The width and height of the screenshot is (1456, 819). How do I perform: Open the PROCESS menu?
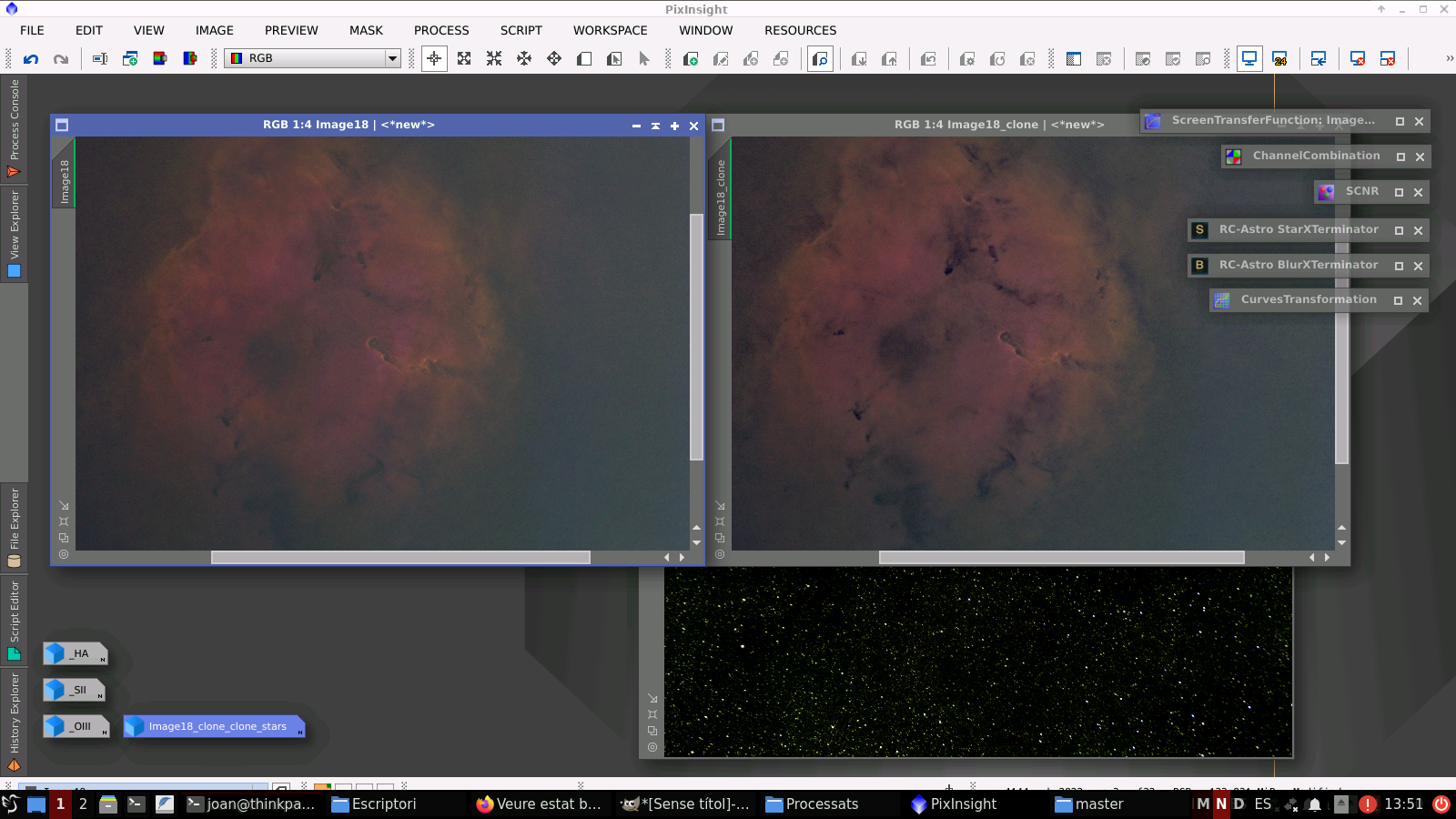pos(441,30)
